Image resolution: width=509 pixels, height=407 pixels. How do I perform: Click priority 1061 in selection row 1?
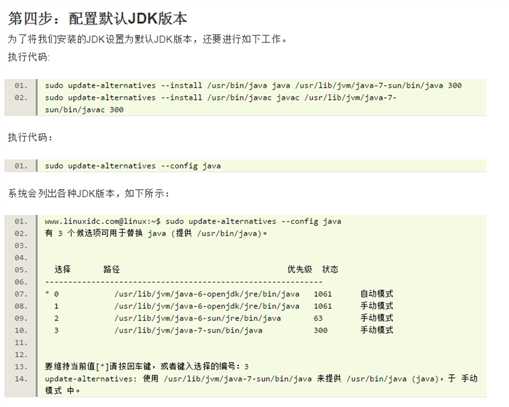pos(323,306)
